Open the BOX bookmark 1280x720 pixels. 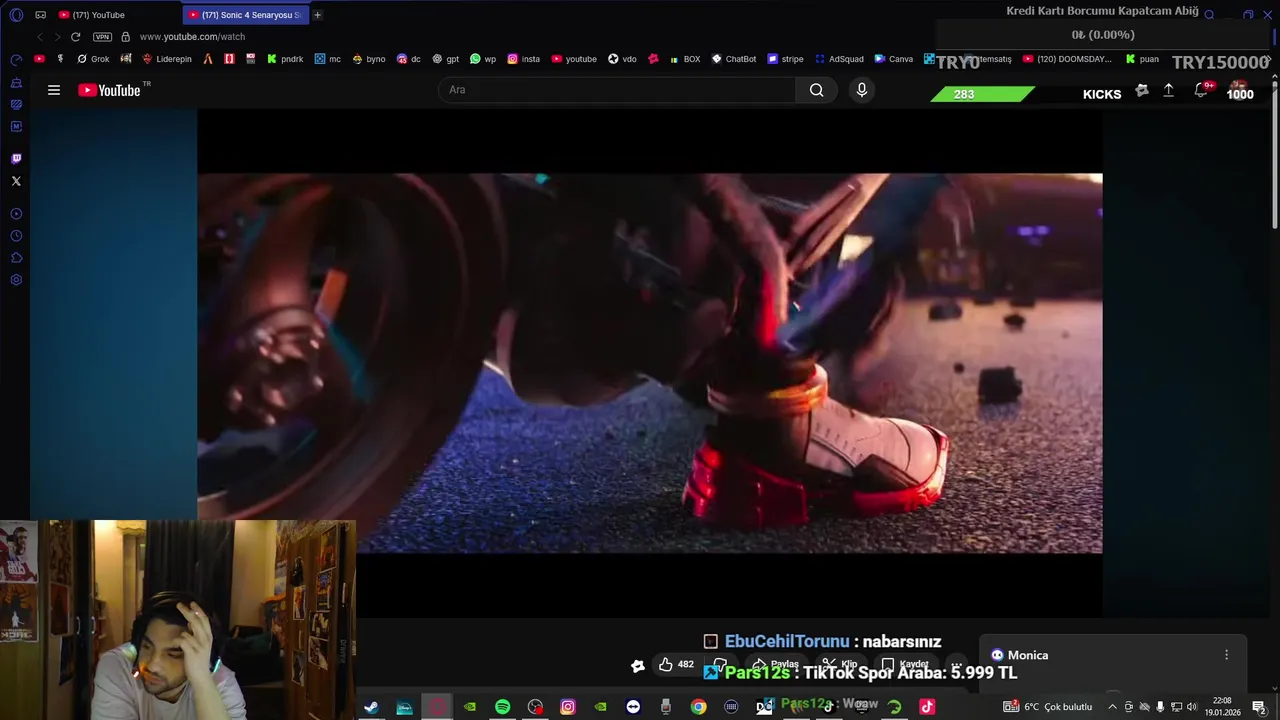coord(684,59)
